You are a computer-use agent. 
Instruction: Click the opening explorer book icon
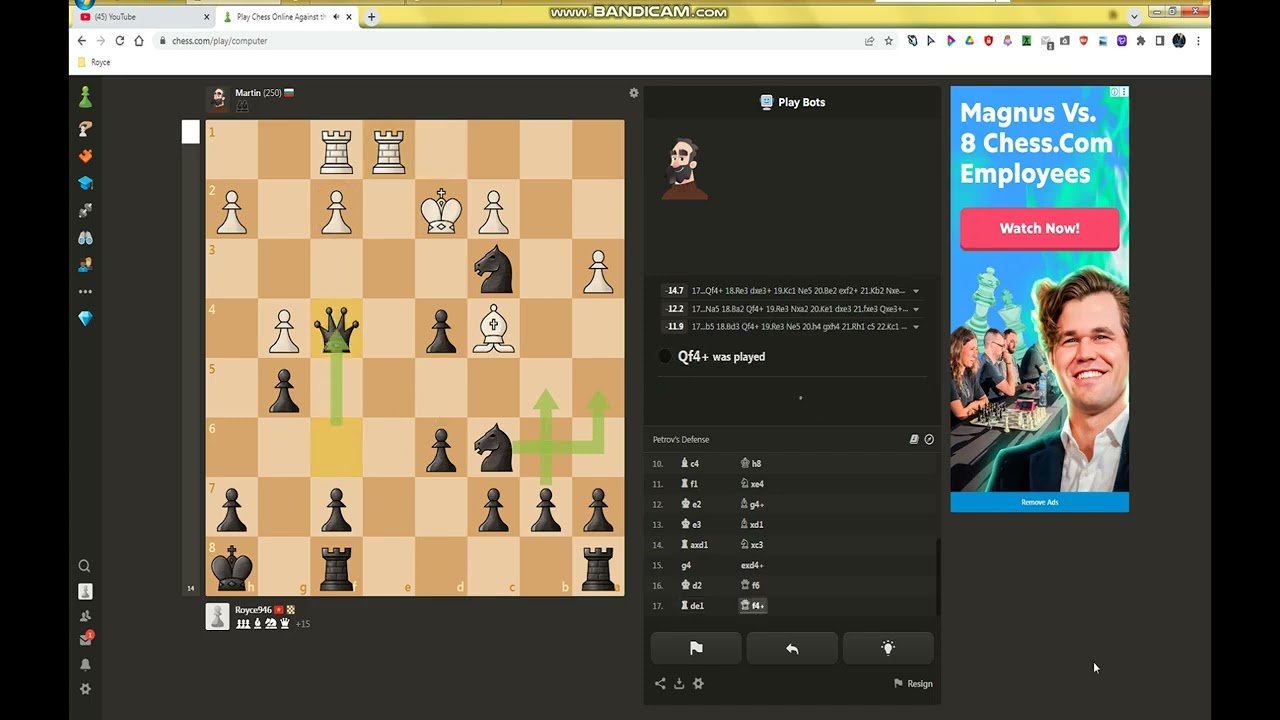coord(914,439)
